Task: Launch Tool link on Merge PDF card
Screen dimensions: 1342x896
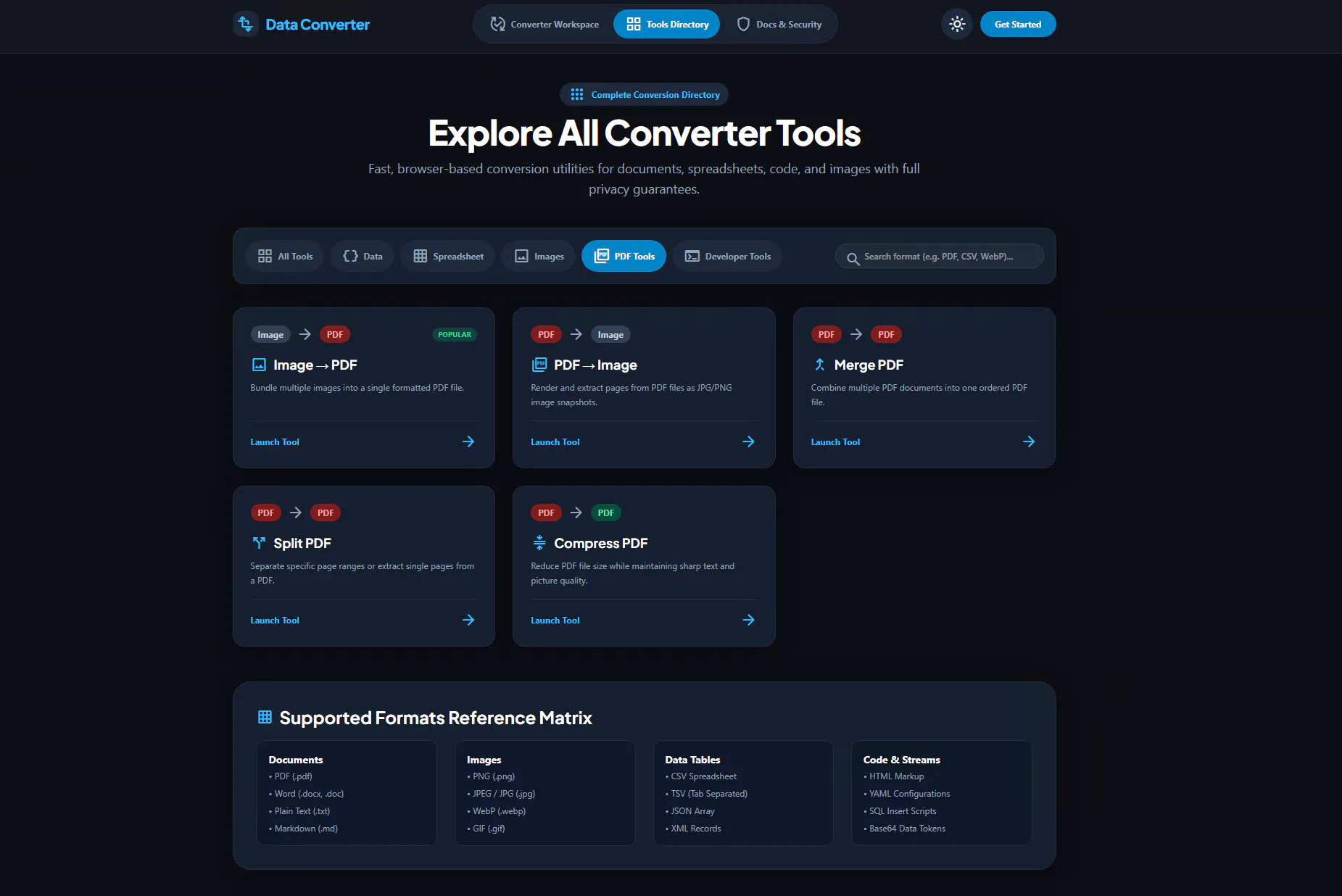Action: coord(835,441)
